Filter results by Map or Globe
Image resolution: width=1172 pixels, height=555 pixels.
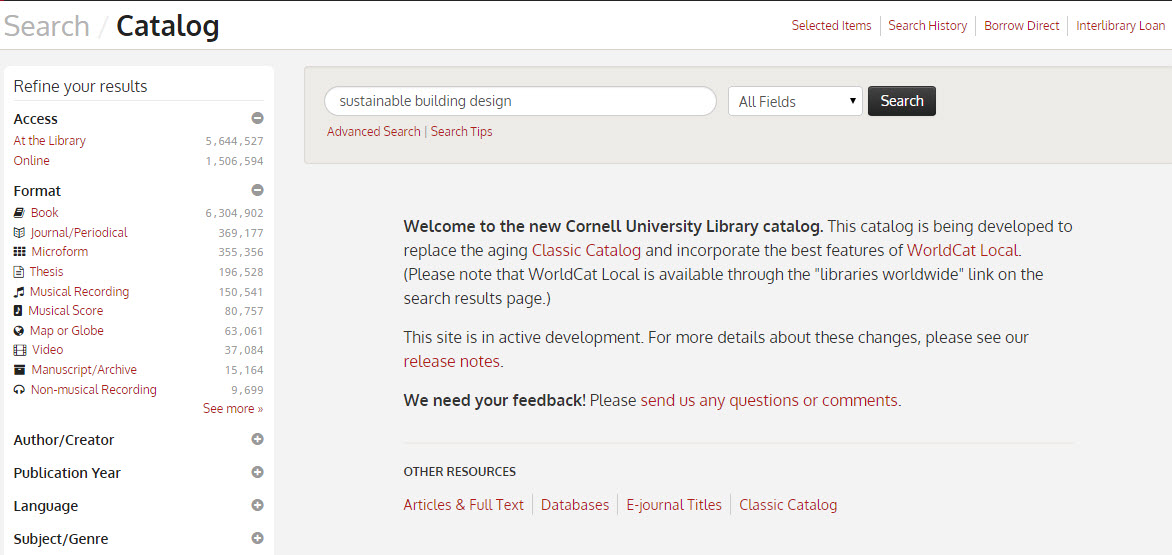[67, 330]
